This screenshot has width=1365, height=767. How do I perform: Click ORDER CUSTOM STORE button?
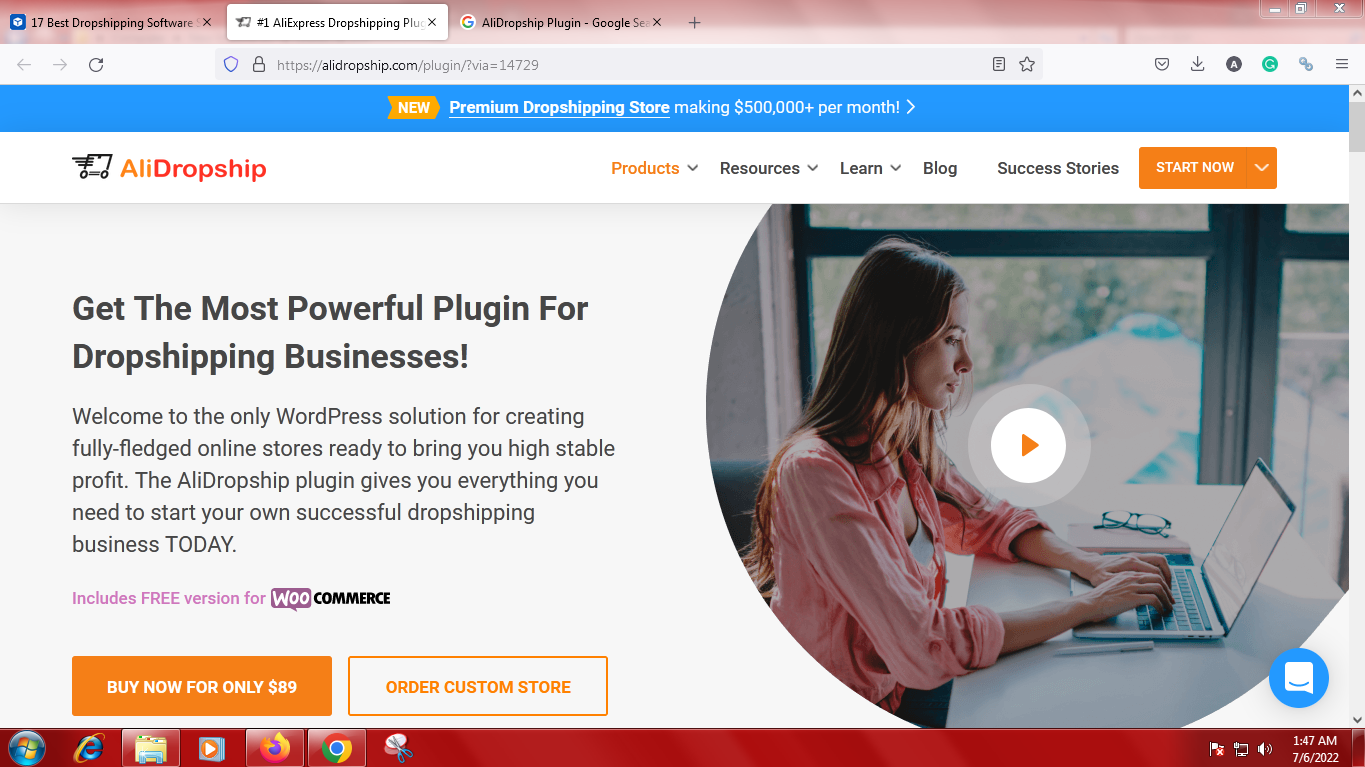click(478, 686)
